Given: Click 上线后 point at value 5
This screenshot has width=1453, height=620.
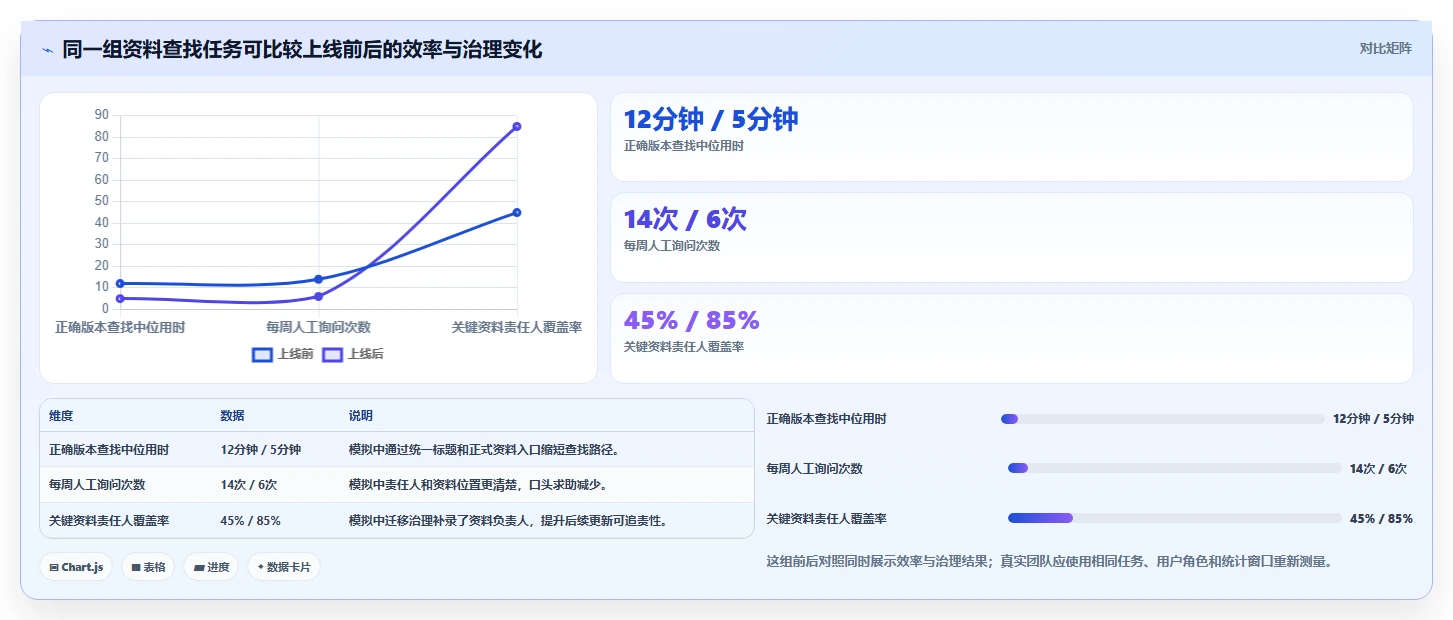Looking at the screenshot, I should pos(120,298).
